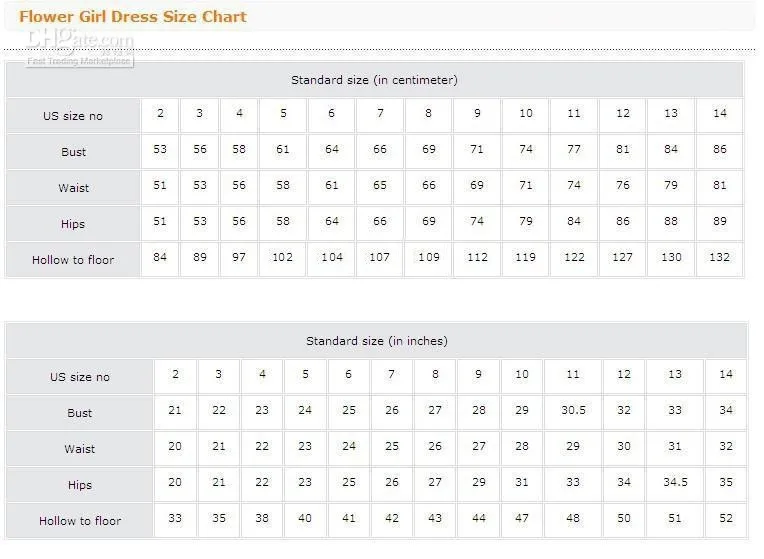The image size is (764, 559).
Task: Select the 127 hollow to floor cell
Action: pyautogui.click(x=622, y=258)
